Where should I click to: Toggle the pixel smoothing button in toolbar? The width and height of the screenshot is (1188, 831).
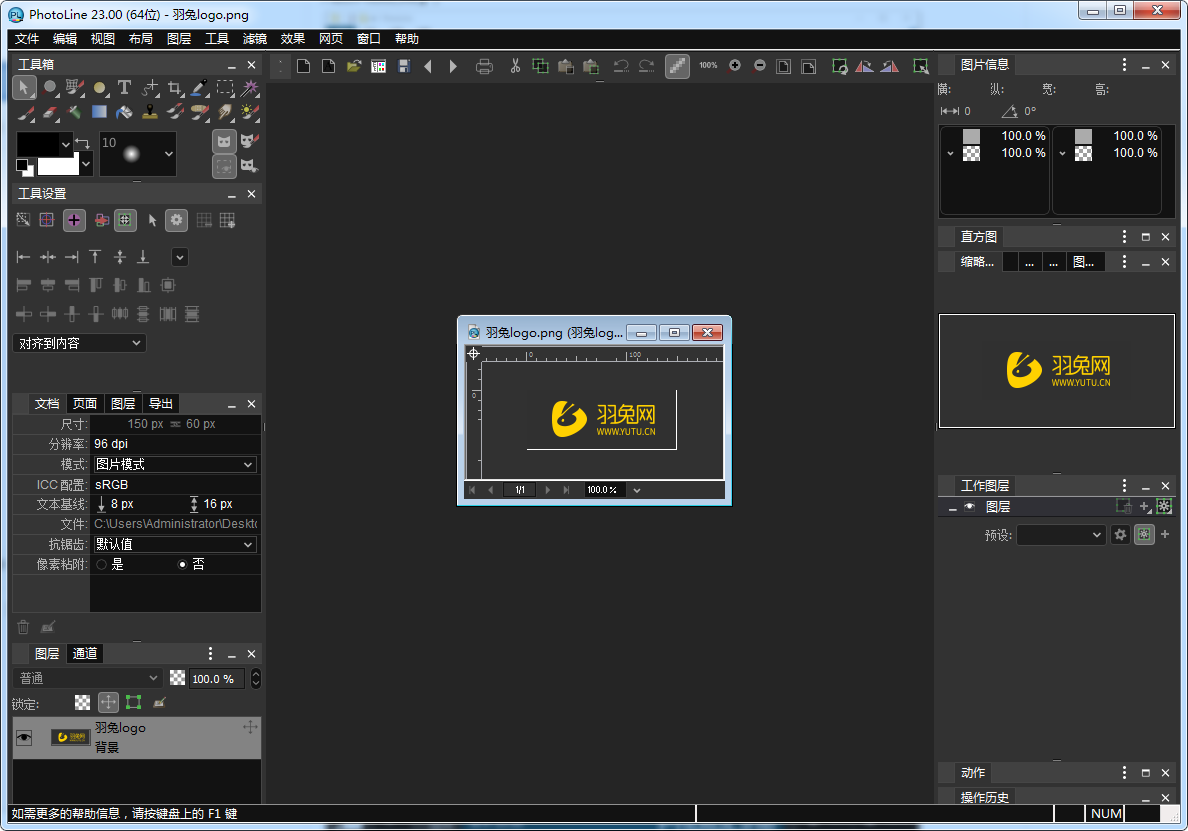click(x=677, y=67)
